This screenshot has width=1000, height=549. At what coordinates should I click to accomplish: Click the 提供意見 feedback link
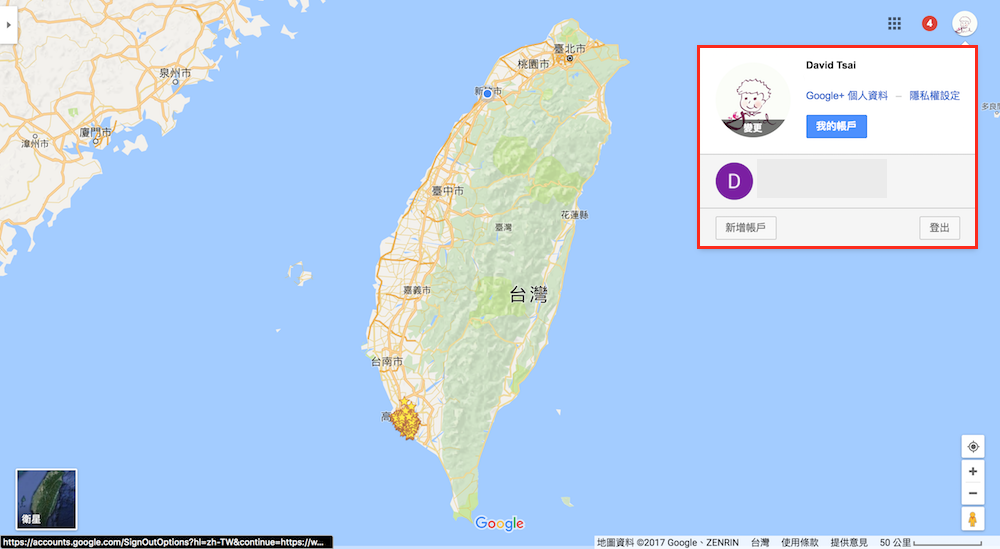point(849,543)
